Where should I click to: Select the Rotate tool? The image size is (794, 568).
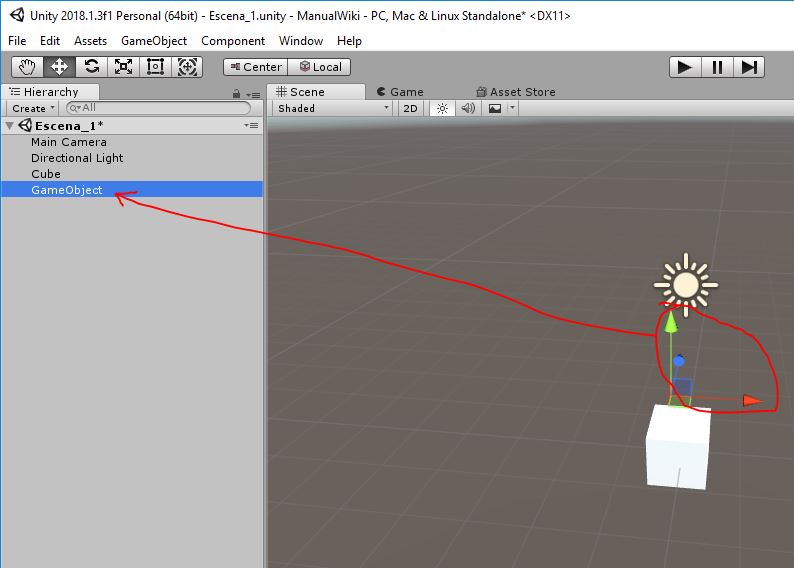(91, 67)
